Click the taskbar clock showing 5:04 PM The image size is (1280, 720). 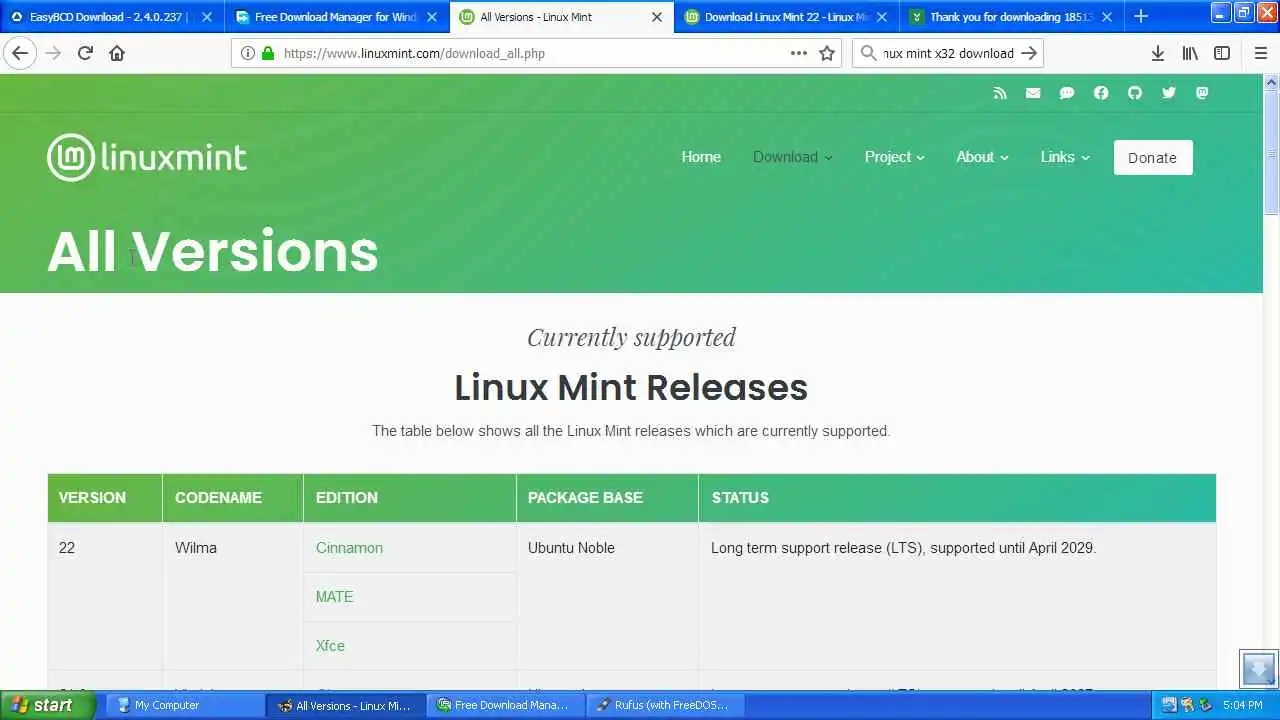pyautogui.click(x=1243, y=705)
